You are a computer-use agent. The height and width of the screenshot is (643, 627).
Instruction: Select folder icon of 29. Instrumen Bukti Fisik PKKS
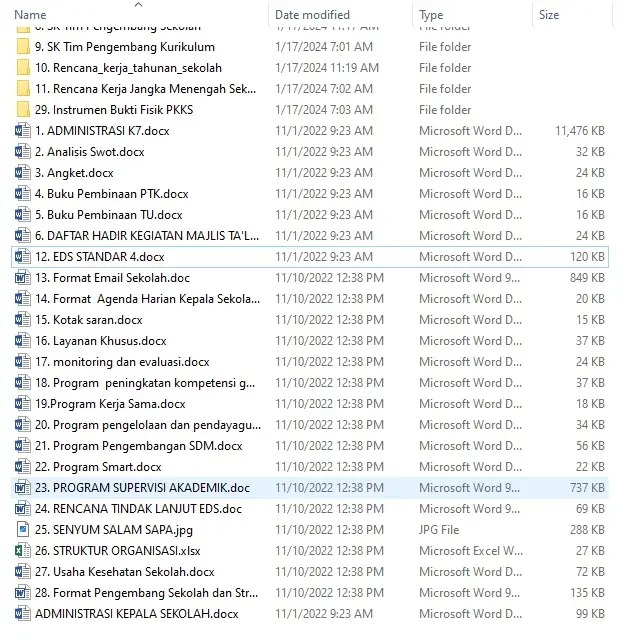click(x=23, y=109)
